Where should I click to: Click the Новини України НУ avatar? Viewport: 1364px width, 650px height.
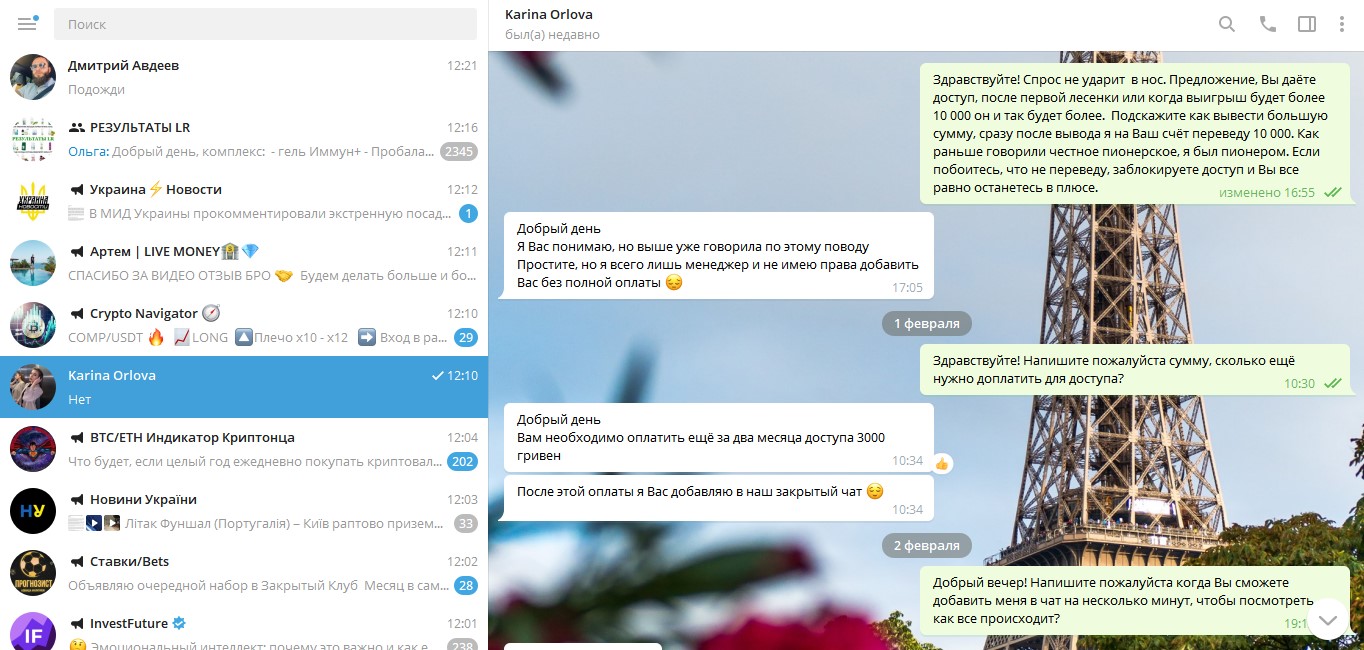pyautogui.click(x=33, y=511)
